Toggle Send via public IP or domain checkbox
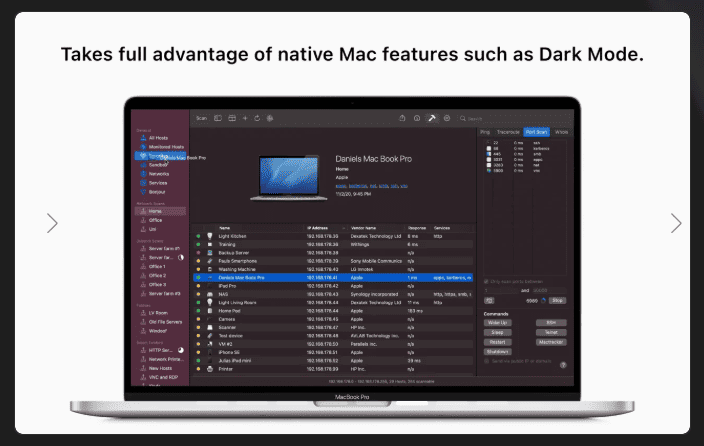704x446 pixels. 486,361
